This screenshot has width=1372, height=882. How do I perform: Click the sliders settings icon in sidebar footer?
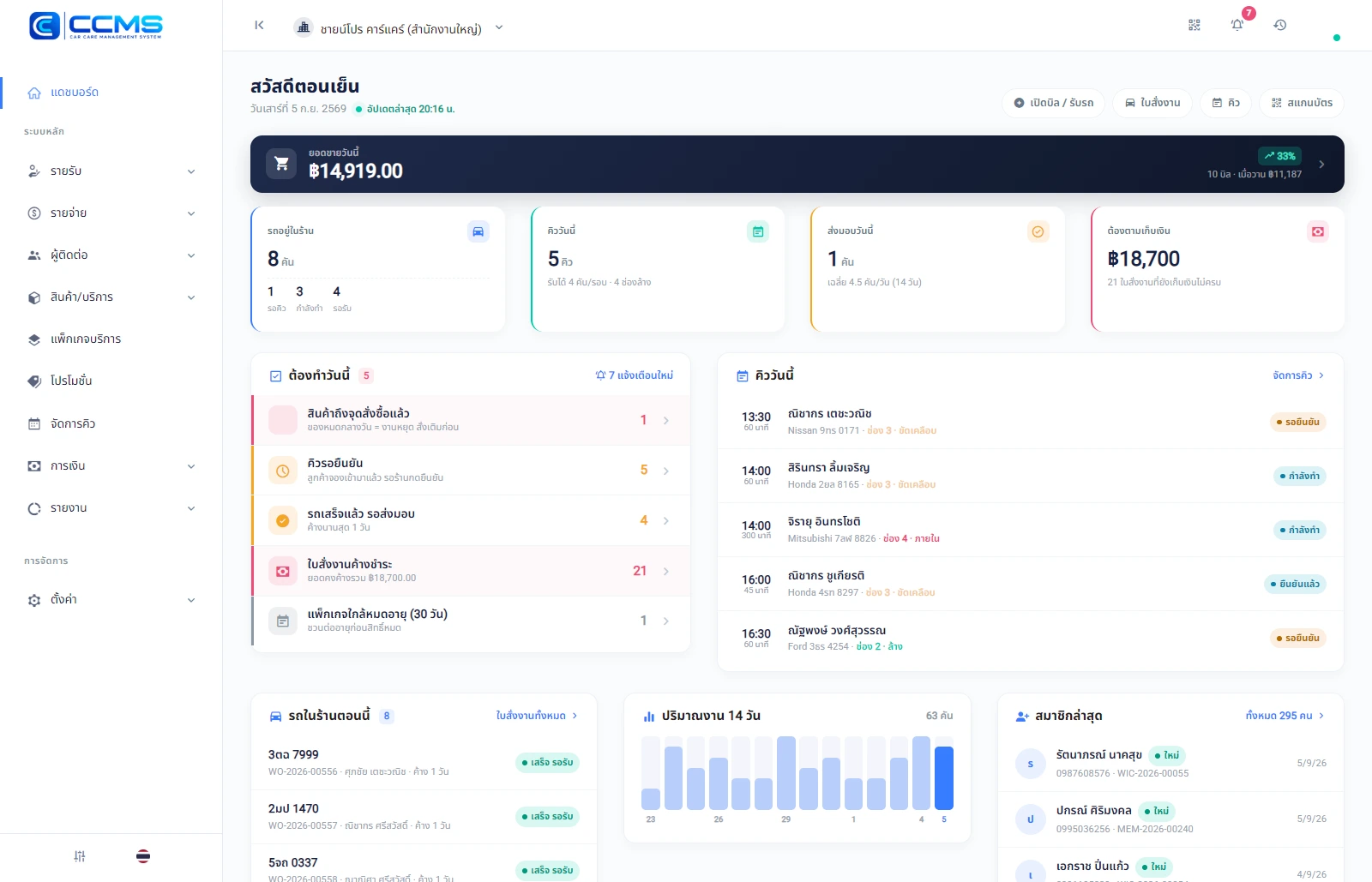[80, 855]
